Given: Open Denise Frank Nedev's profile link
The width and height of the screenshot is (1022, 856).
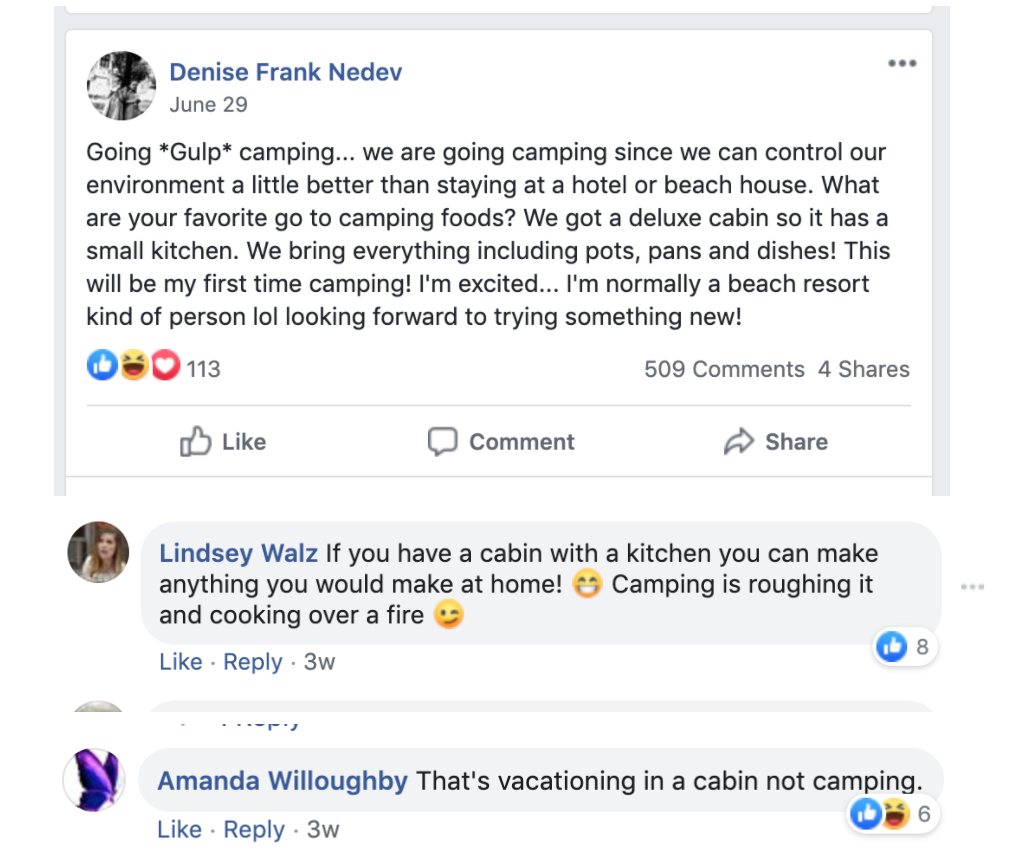Looking at the screenshot, I should [285, 72].
